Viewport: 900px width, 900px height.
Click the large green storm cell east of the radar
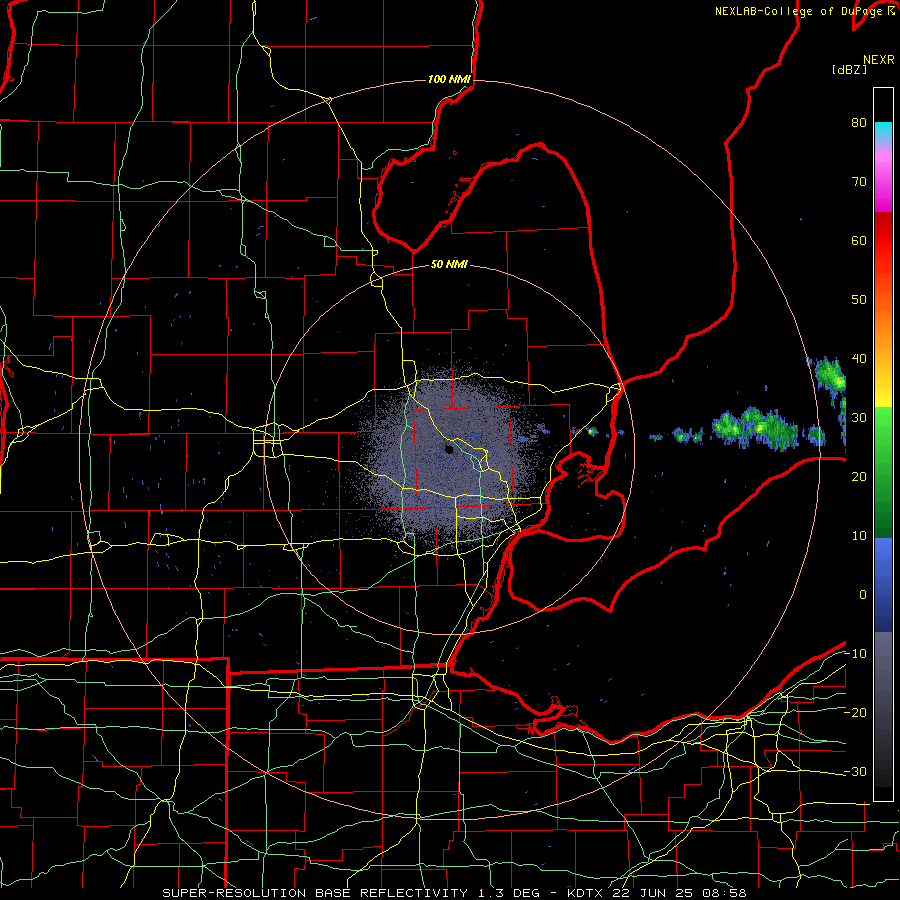[x=755, y=428]
